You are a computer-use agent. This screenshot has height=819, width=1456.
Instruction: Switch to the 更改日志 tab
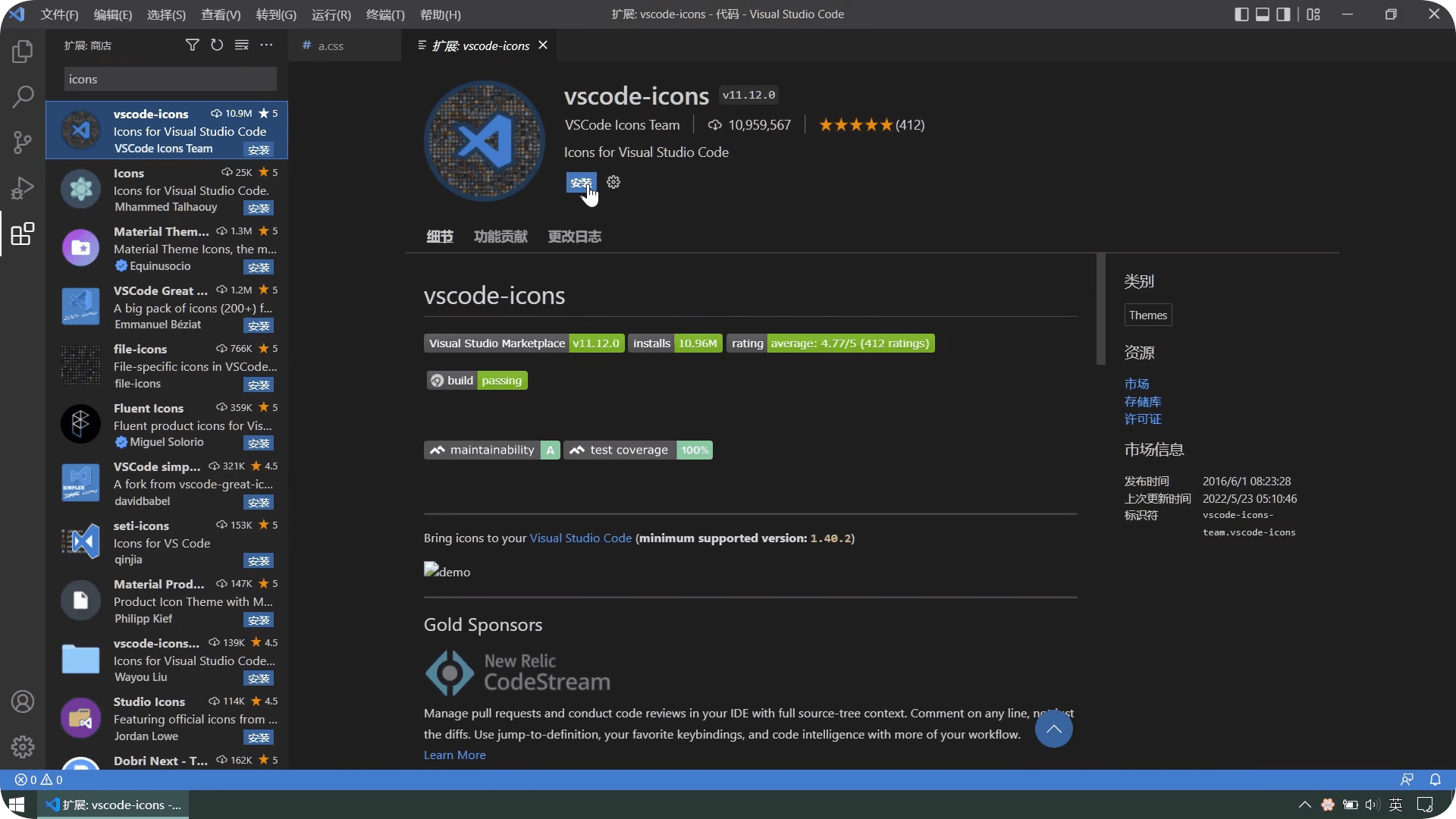click(574, 237)
